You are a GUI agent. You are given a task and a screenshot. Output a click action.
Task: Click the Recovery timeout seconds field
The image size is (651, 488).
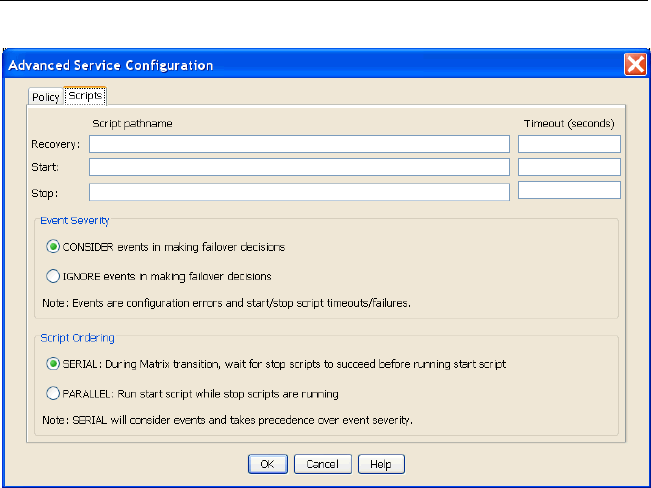click(569, 144)
